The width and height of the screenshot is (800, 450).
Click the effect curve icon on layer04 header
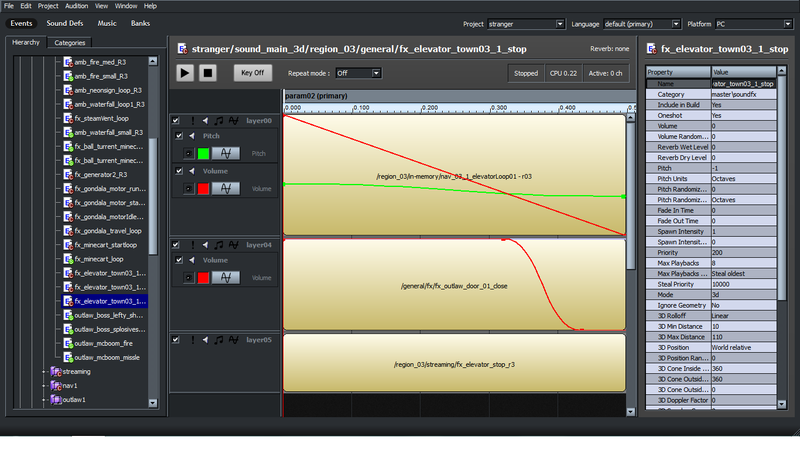coord(234,245)
